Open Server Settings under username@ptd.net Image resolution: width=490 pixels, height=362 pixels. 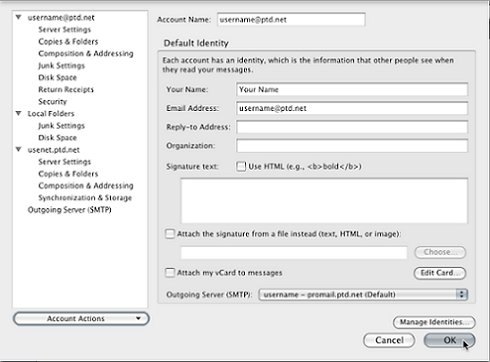(x=64, y=30)
